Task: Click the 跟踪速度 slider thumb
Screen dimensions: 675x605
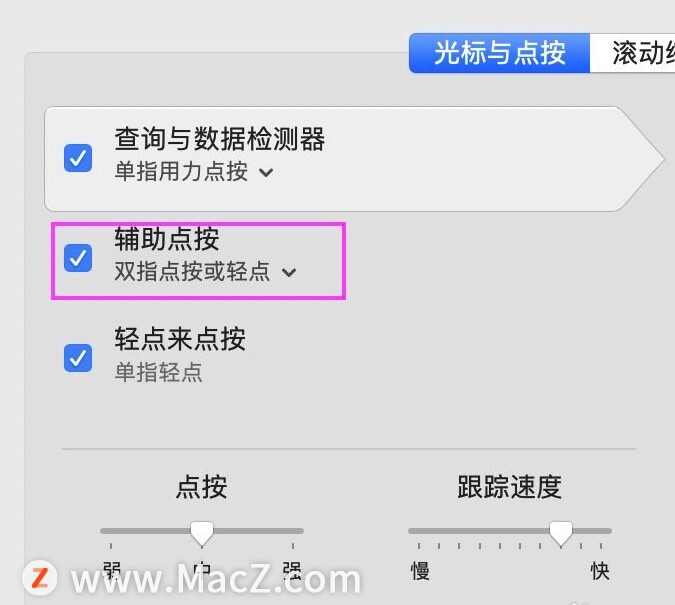Action: 561,533
